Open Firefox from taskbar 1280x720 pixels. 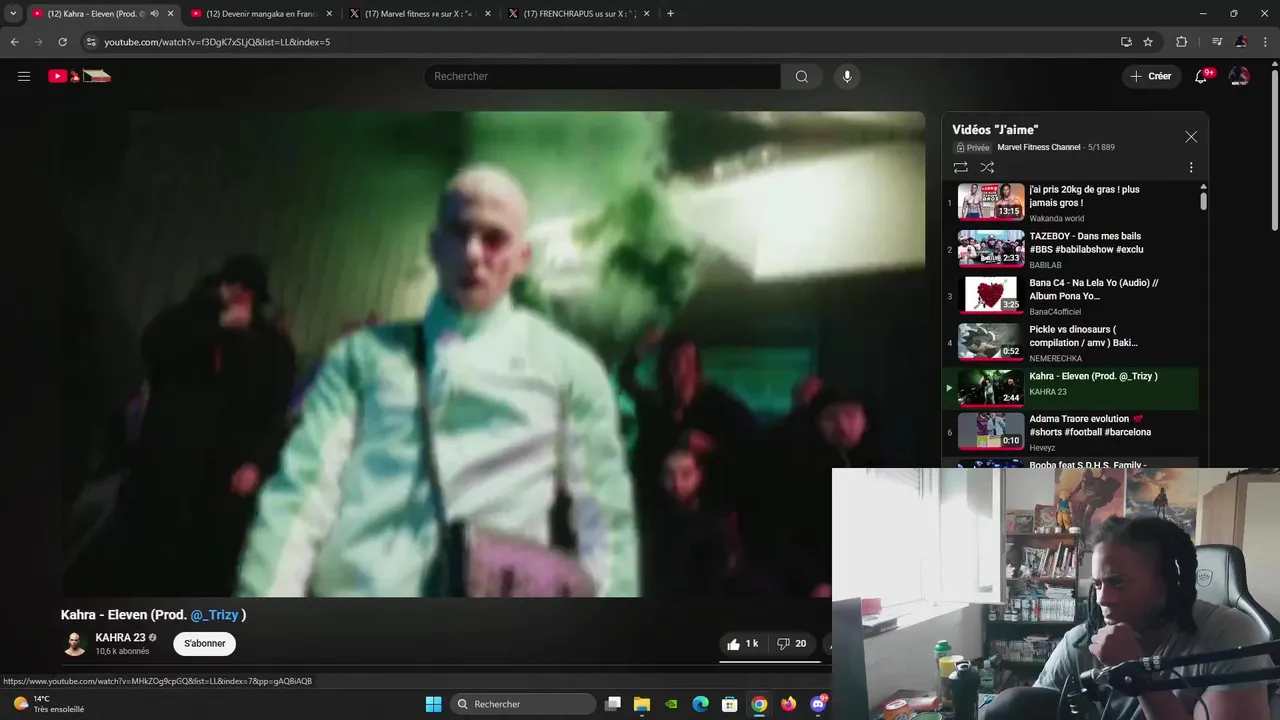point(789,704)
